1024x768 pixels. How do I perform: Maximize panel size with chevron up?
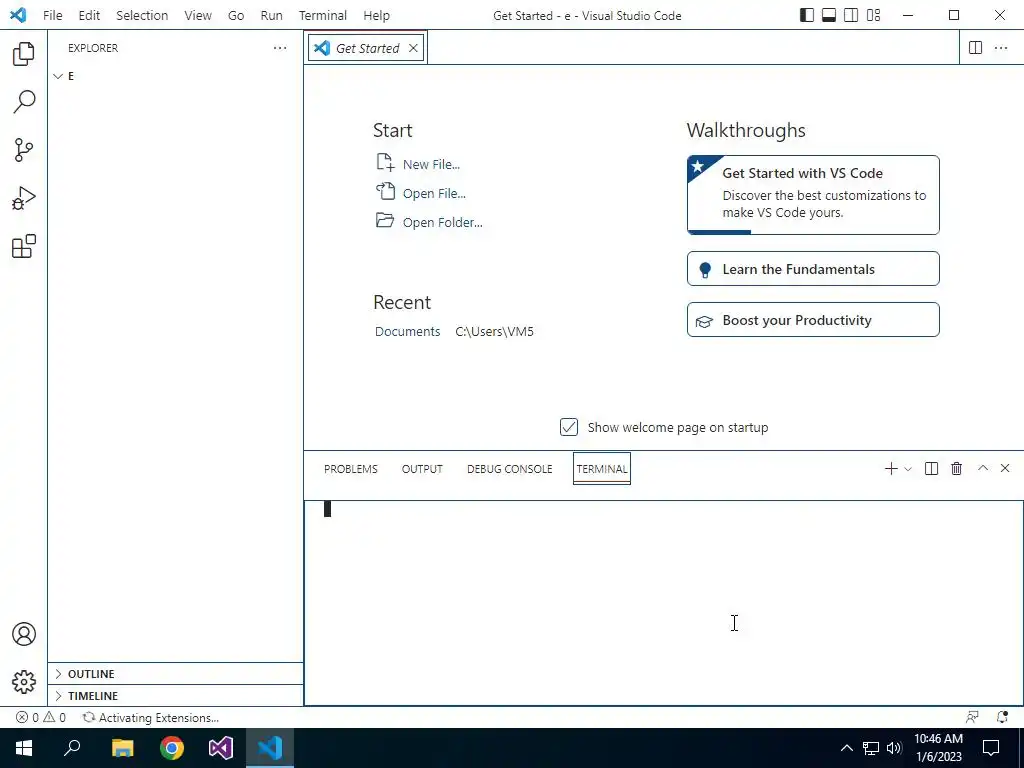pos(982,468)
